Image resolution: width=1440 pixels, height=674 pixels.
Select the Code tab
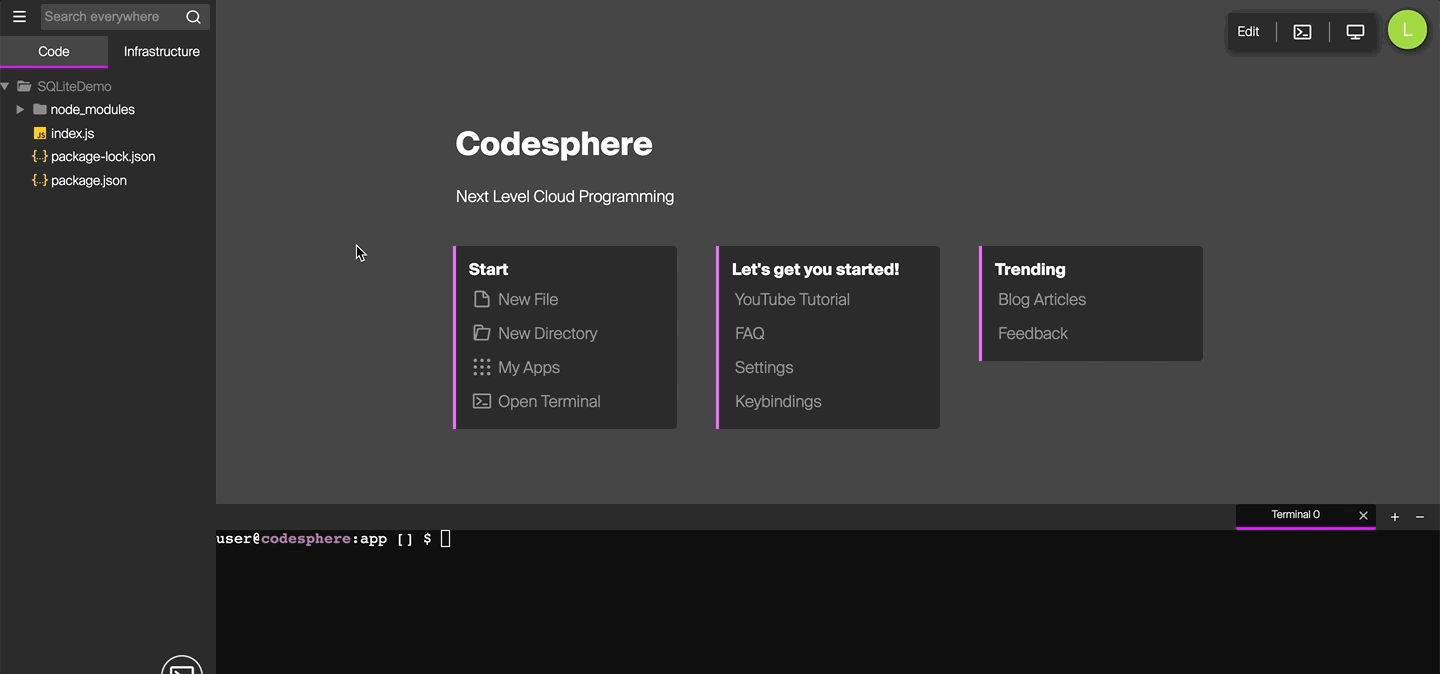pyautogui.click(x=54, y=52)
